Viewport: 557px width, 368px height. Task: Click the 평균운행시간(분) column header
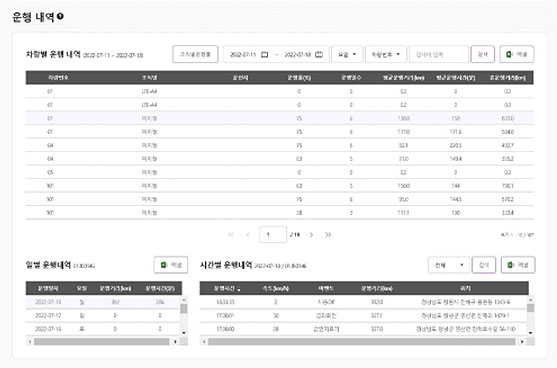455,77
